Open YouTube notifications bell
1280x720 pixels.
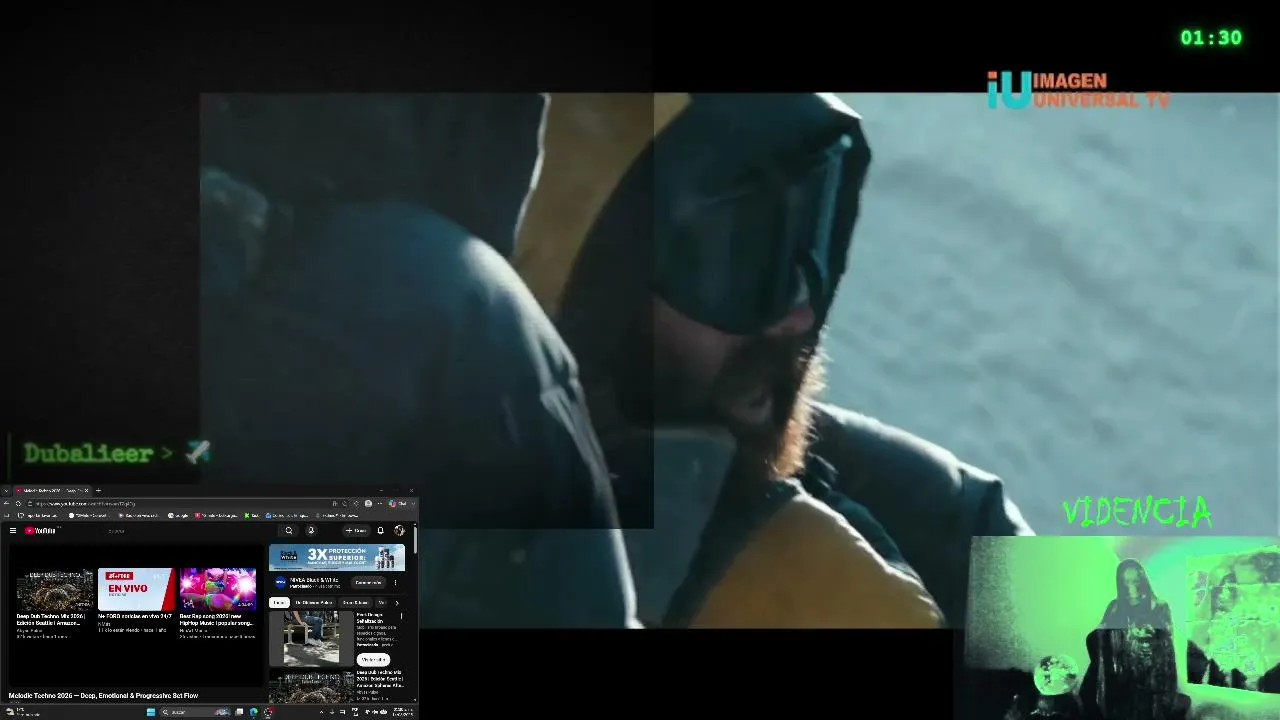(x=380, y=531)
